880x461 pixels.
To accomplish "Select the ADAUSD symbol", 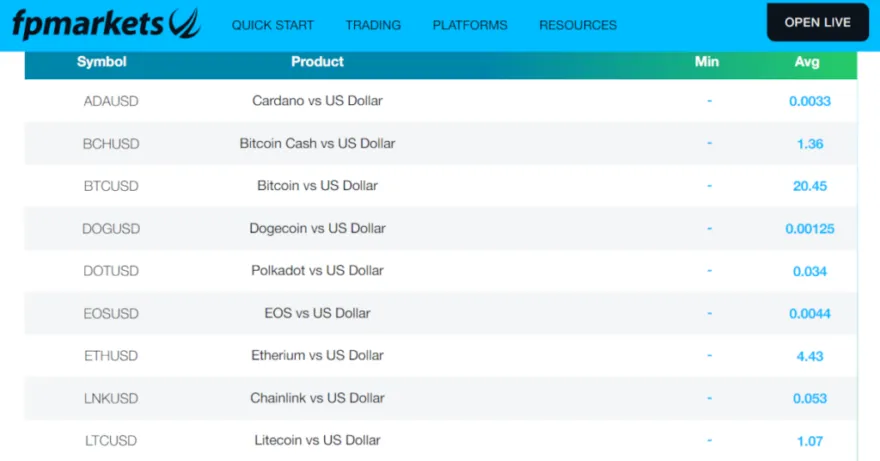I will tap(110, 101).
